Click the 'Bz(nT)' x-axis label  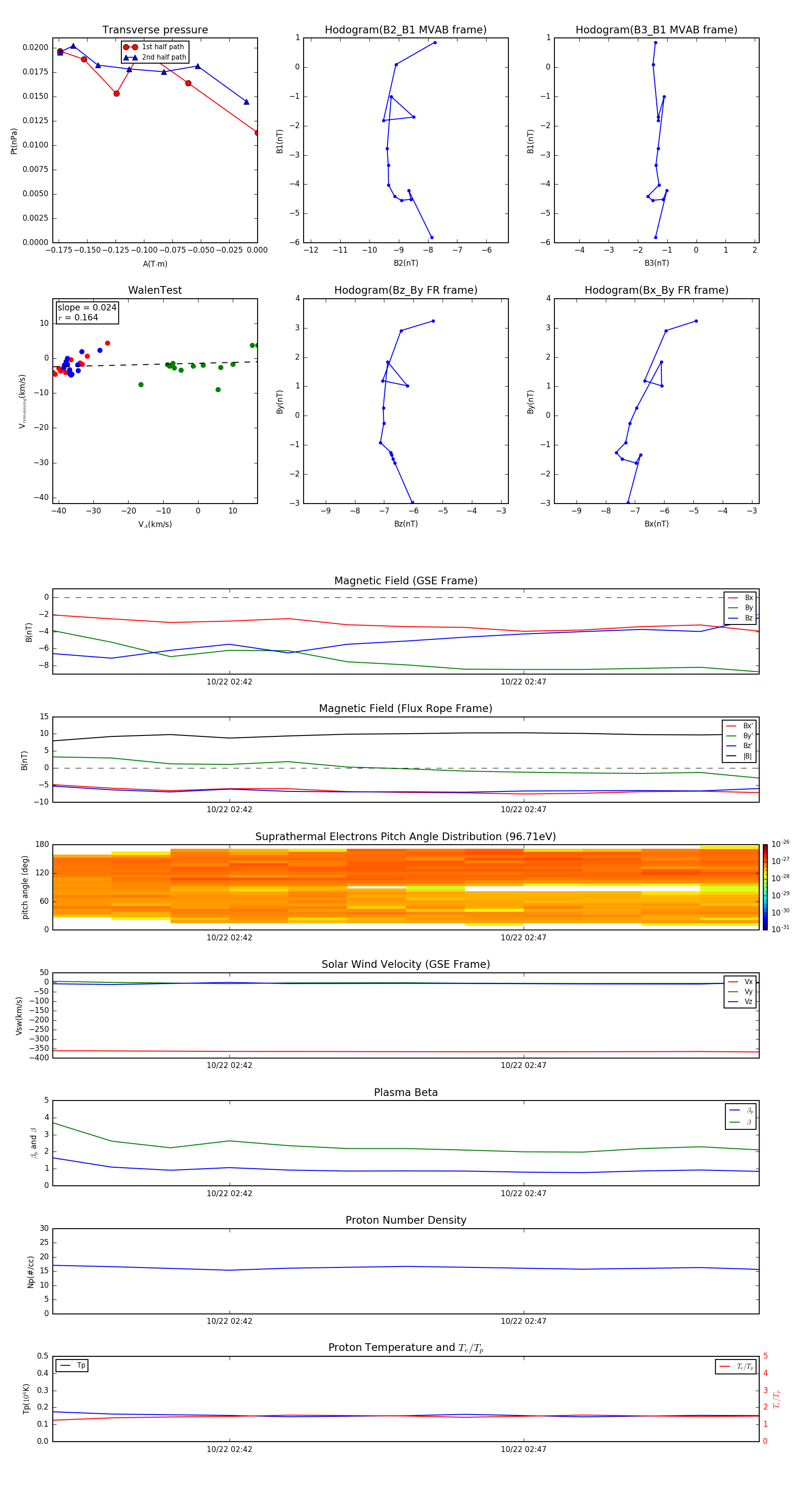pyautogui.click(x=406, y=524)
